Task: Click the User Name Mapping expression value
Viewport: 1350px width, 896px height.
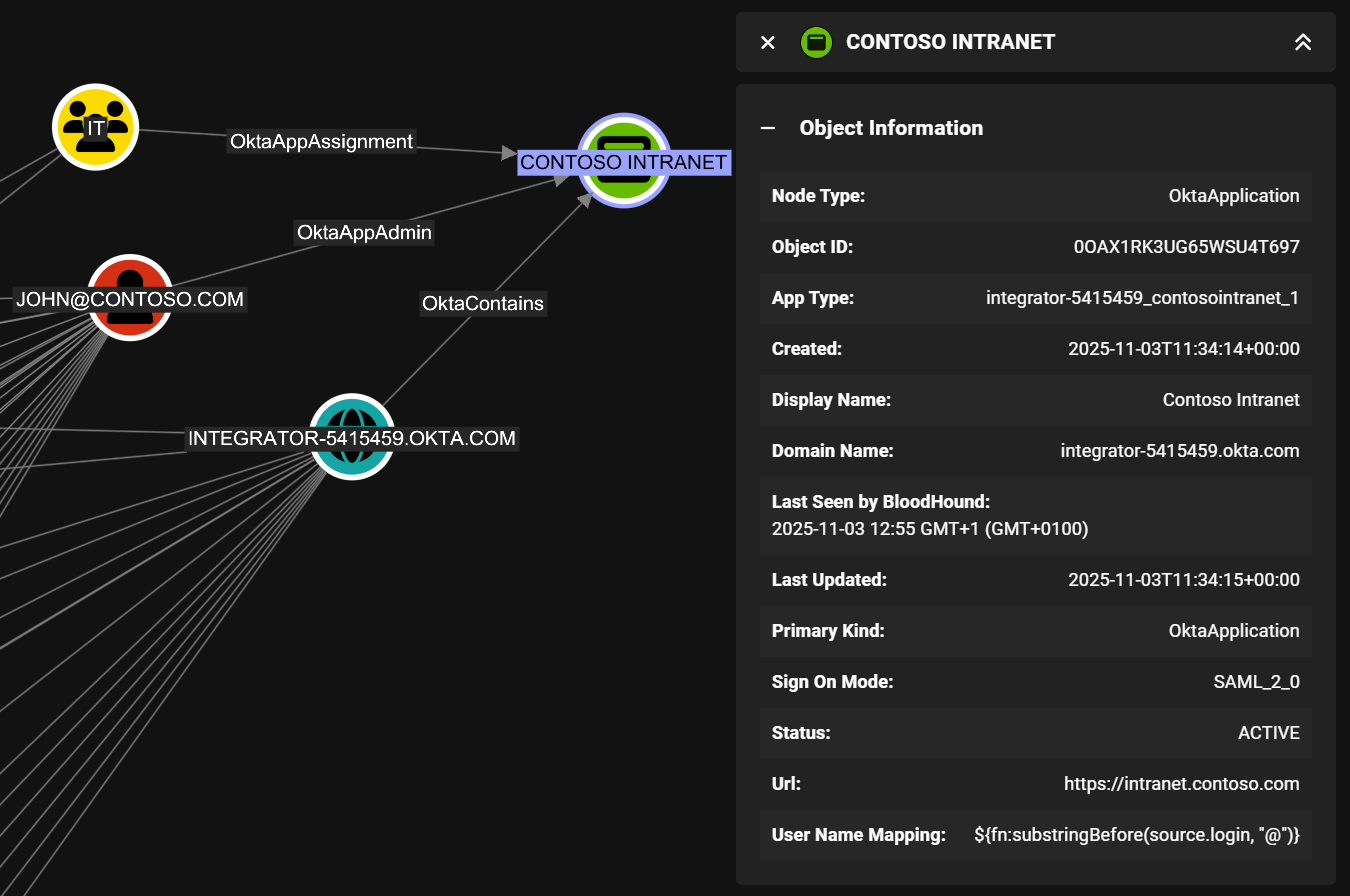Action: (1137, 835)
